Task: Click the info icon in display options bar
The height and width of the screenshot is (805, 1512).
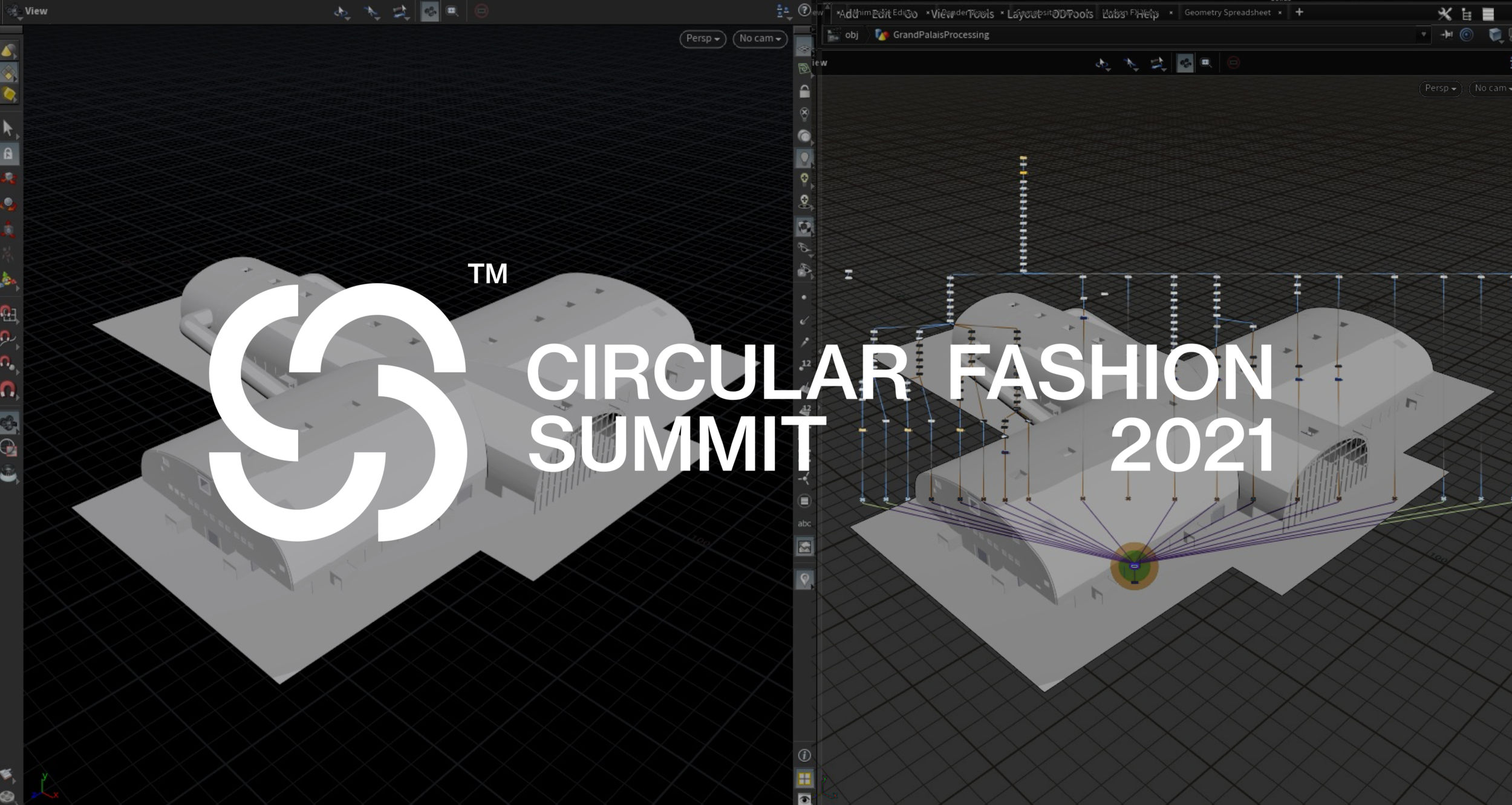Action: (x=804, y=755)
